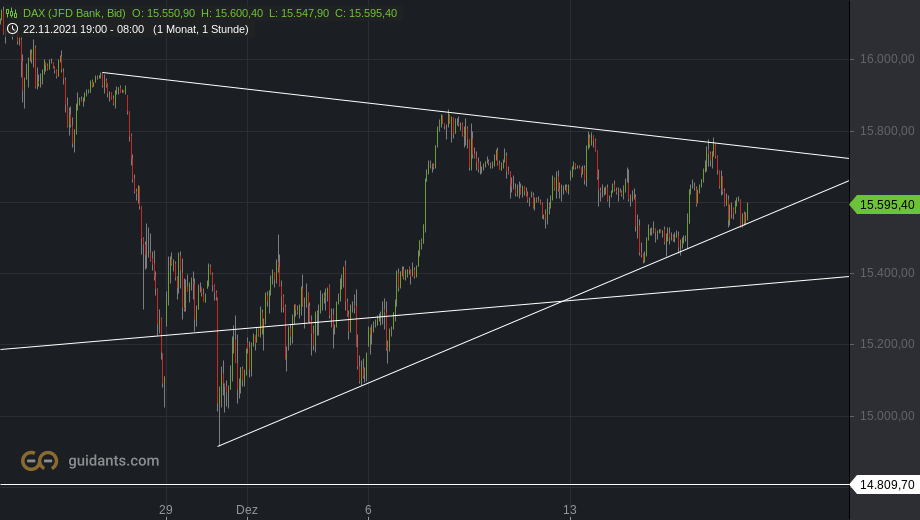Image resolution: width=920 pixels, height=520 pixels.
Task: Click the 16.000,00 price axis label
Action: (x=888, y=60)
